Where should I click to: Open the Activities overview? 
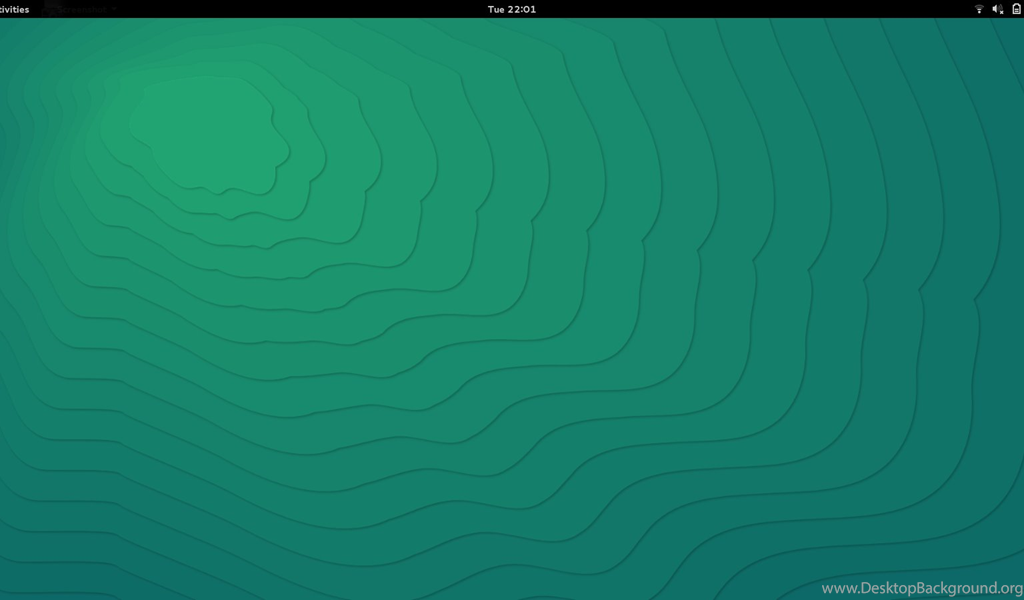point(14,9)
